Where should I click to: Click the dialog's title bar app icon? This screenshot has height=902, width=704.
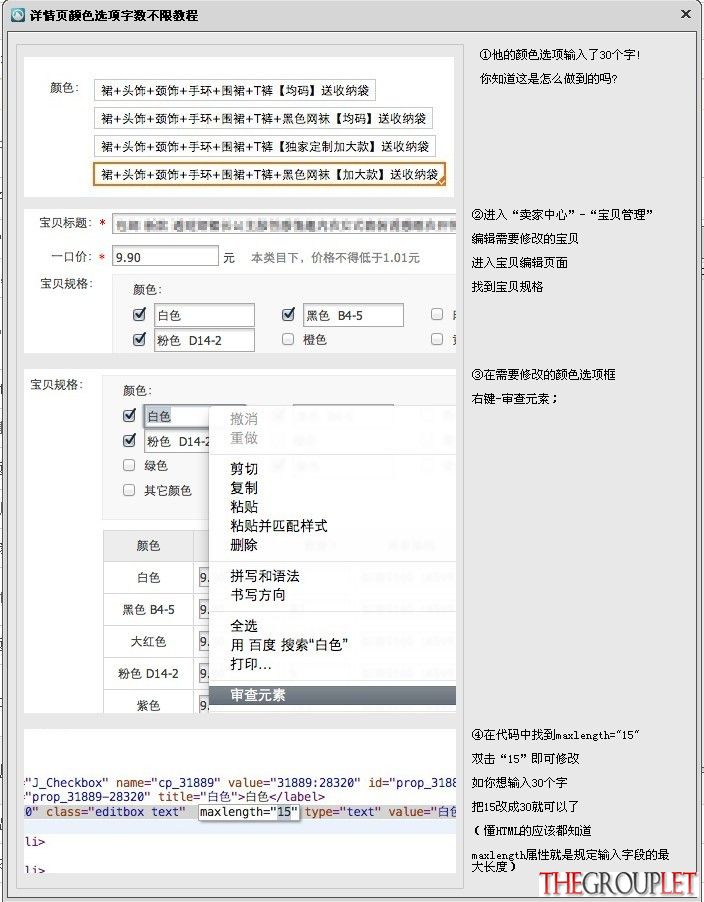17,14
